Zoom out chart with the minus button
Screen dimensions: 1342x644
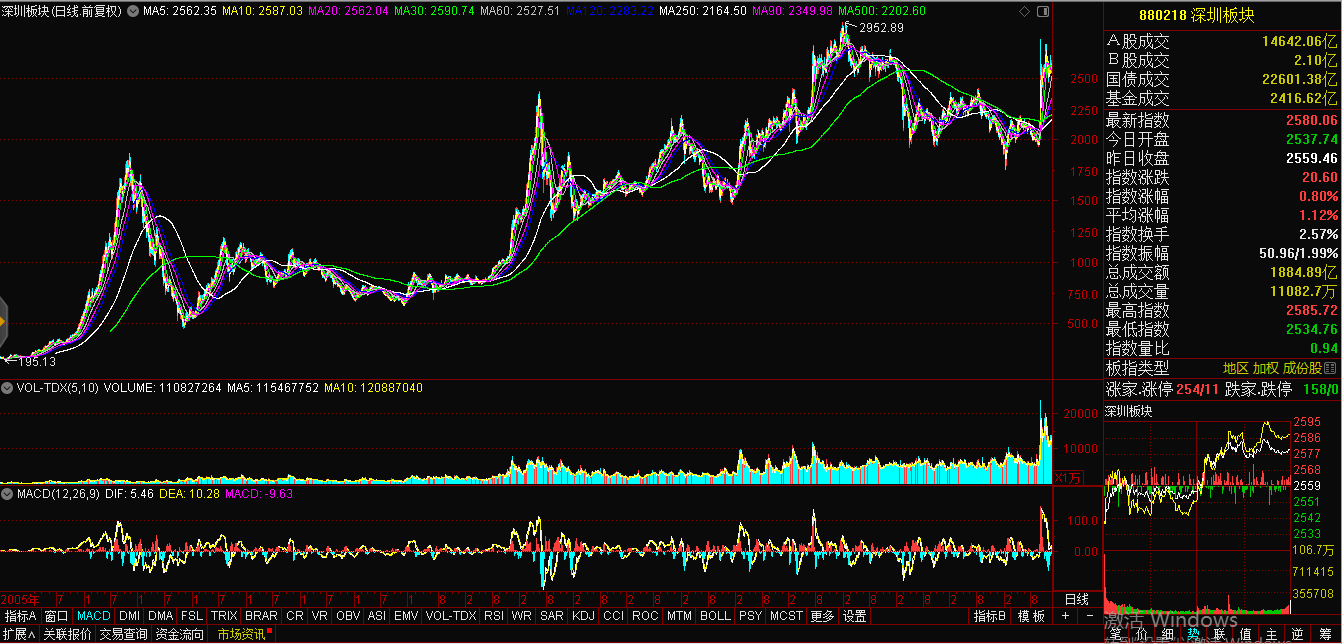(x=1089, y=616)
